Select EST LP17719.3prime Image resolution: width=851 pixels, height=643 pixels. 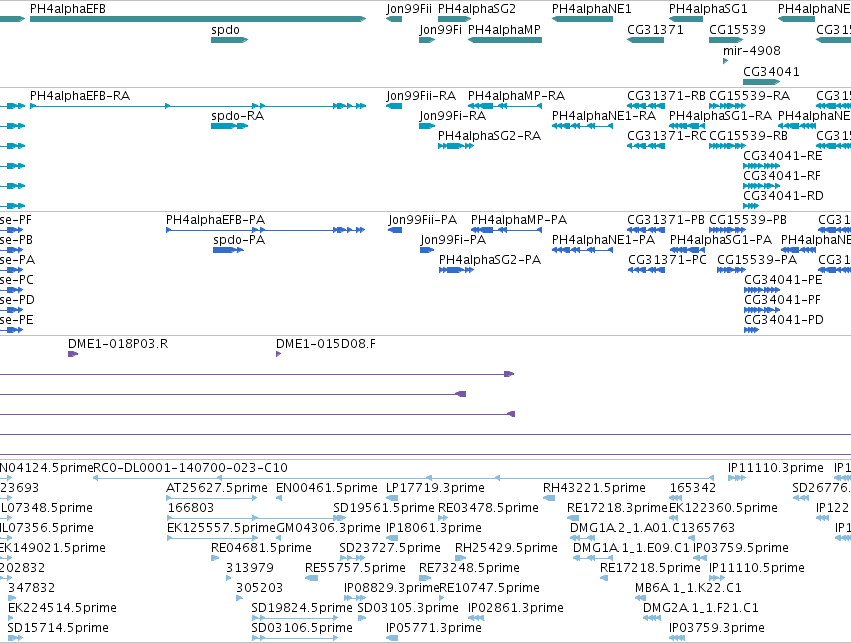click(x=392, y=498)
